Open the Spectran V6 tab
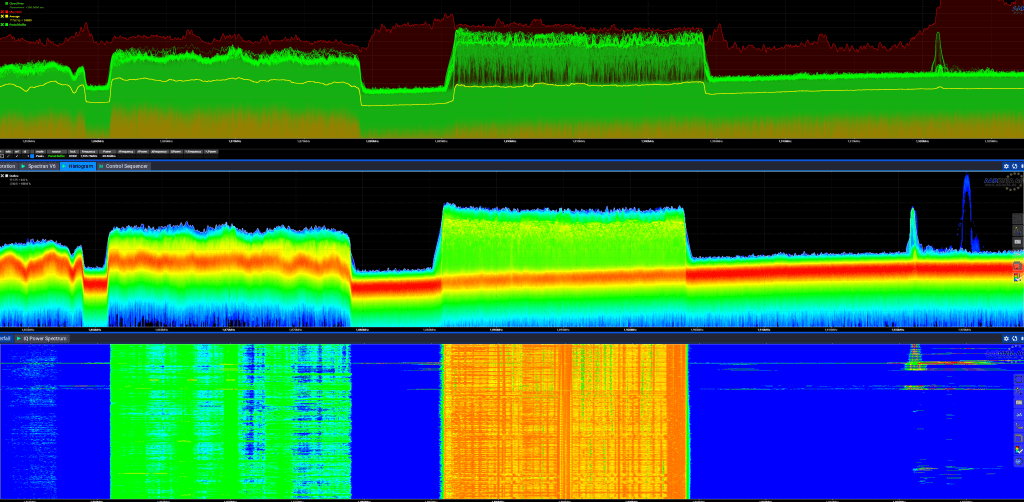Viewport: 1024px width, 502px height. 41,166
